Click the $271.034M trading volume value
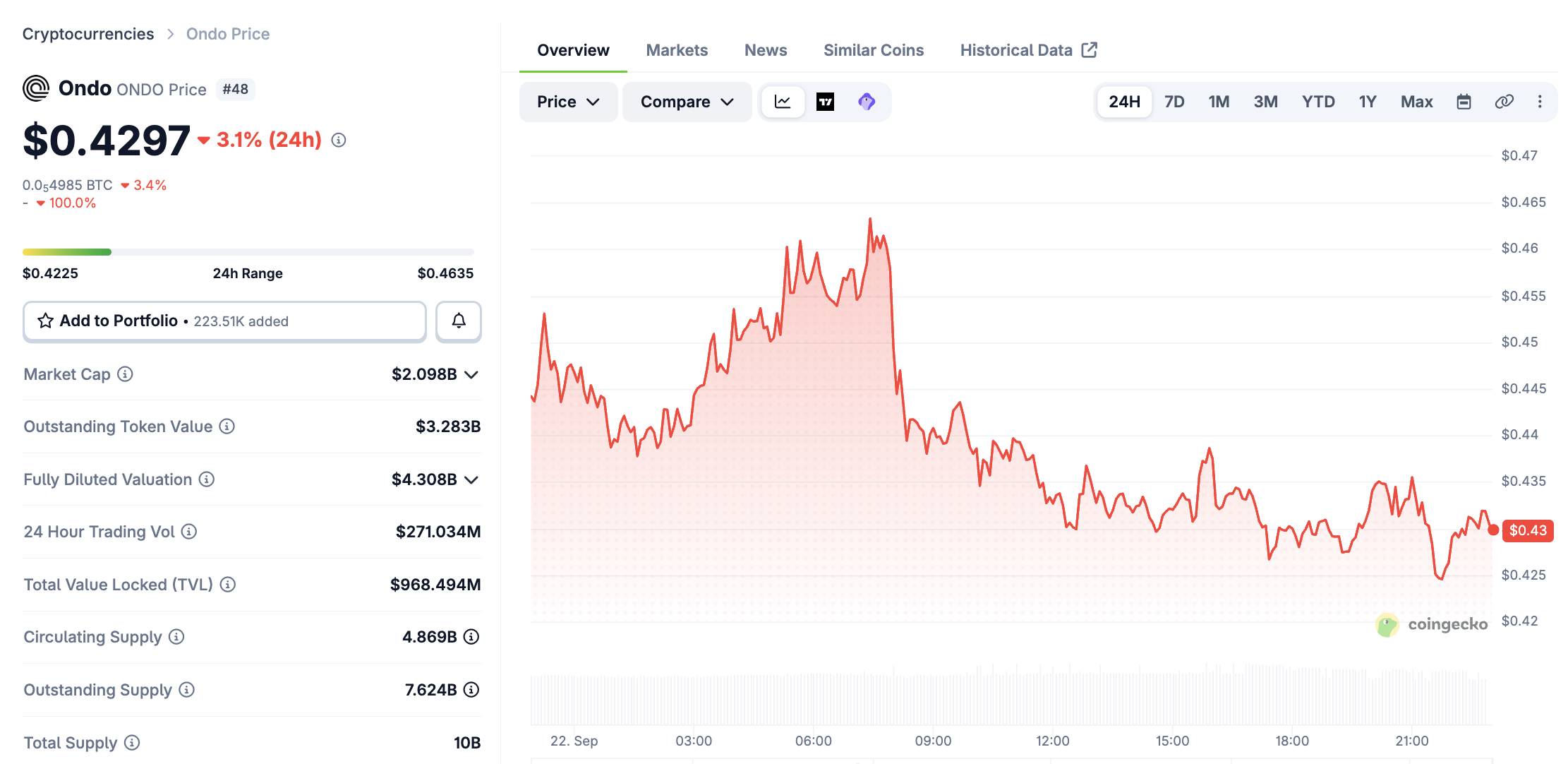1568x764 pixels. tap(438, 532)
